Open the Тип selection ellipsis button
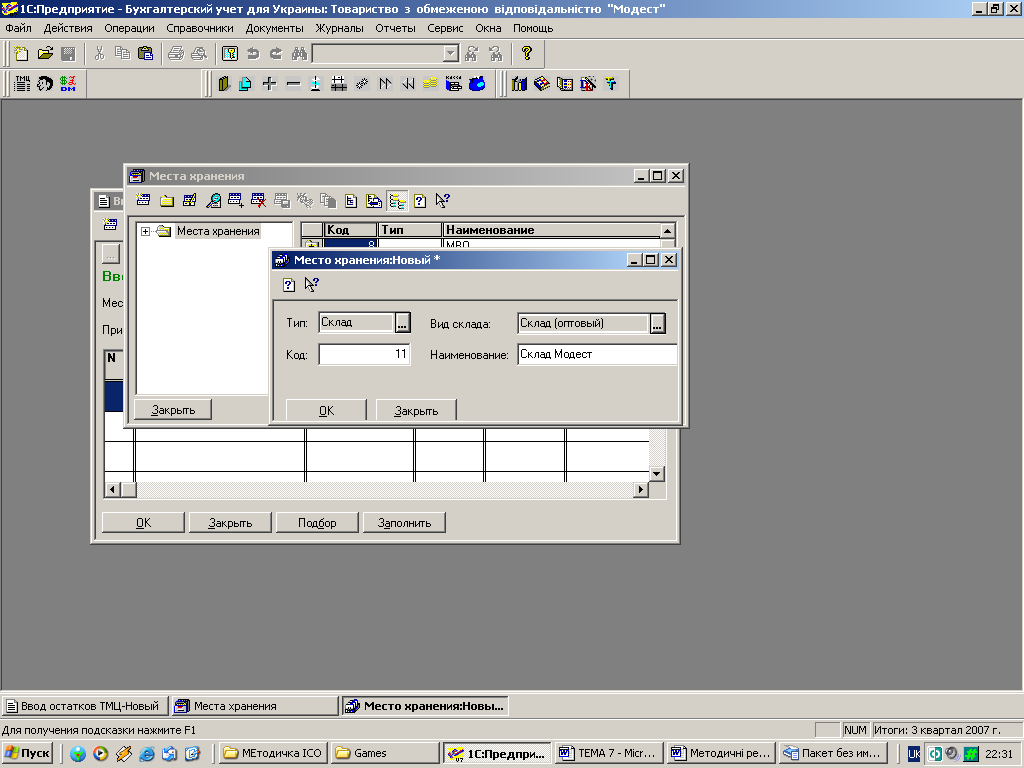The height and width of the screenshot is (768, 1024). tap(402, 323)
